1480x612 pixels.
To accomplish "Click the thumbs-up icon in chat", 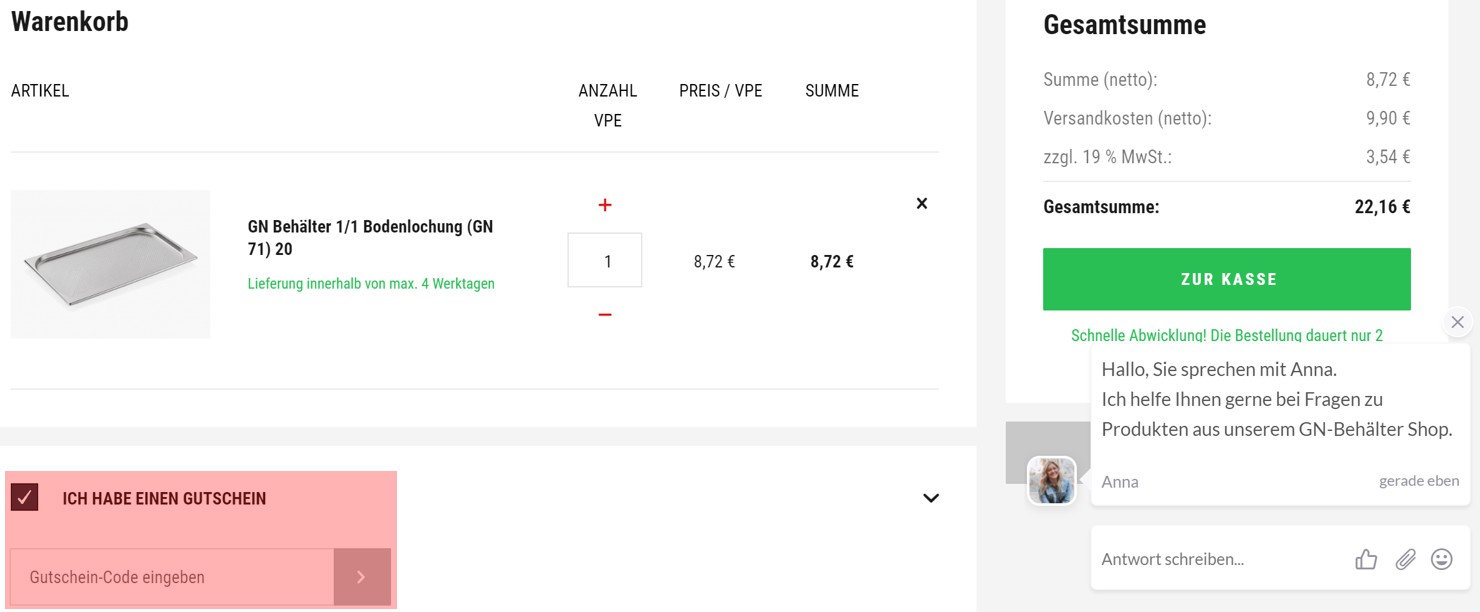I will 1366,559.
